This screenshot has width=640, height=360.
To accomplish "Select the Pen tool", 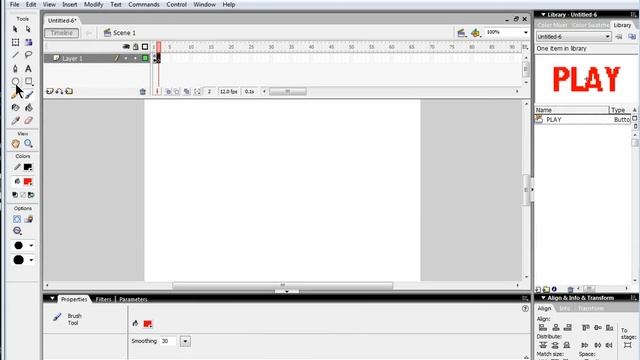I will pyautogui.click(x=15, y=68).
